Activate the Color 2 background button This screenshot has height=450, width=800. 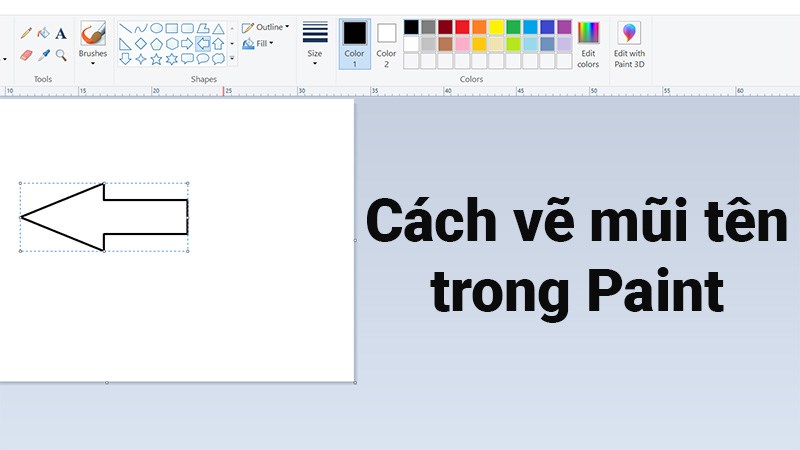(x=386, y=44)
